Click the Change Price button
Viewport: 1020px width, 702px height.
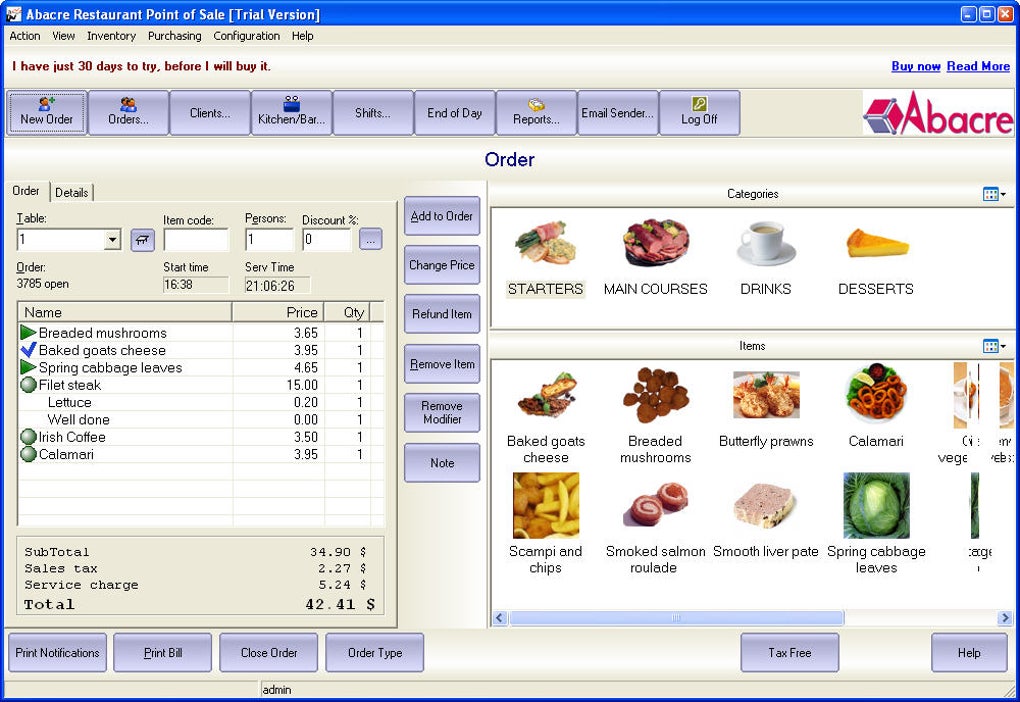pos(442,265)
